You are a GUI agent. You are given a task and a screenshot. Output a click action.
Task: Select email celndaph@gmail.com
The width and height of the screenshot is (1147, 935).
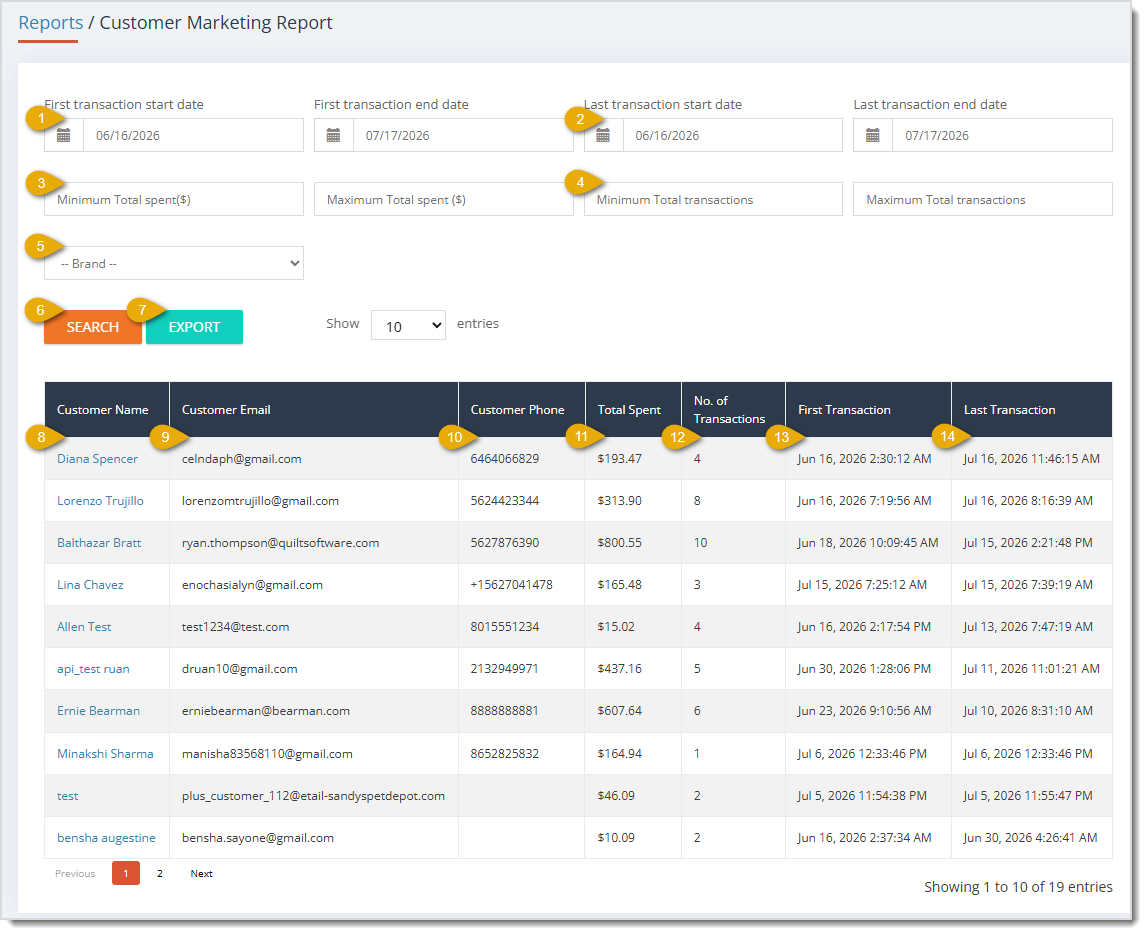[x=241, y=459]
